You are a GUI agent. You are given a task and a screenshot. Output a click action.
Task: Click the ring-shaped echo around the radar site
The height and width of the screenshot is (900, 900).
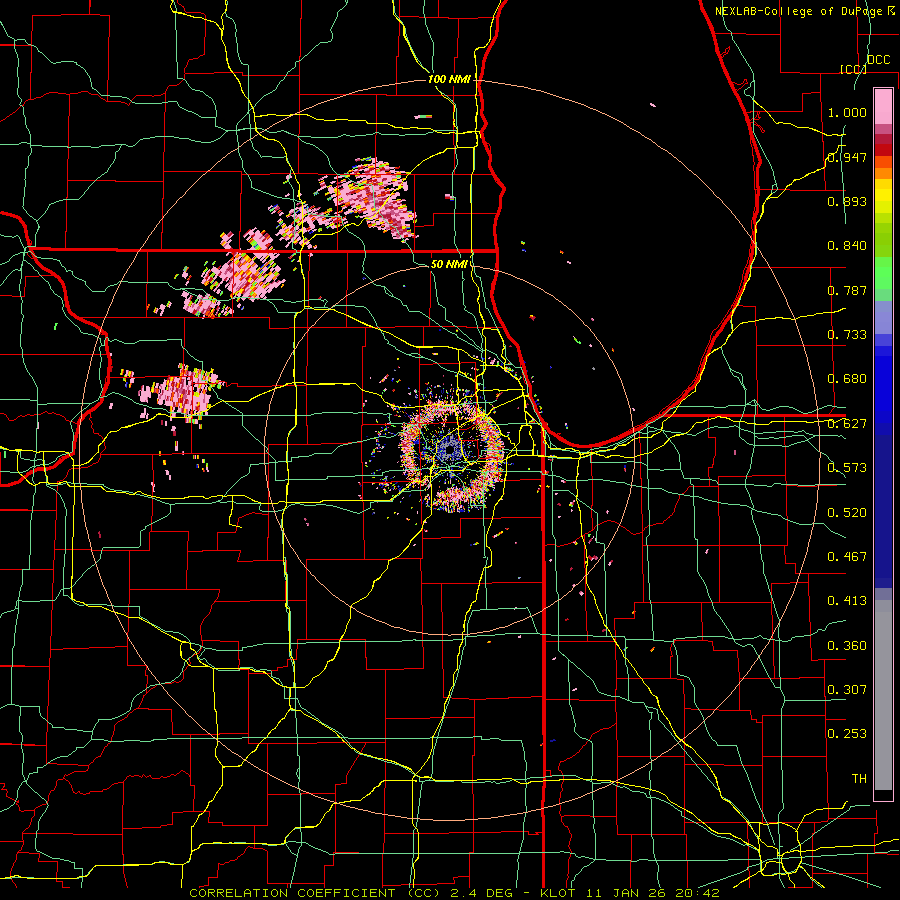(452, 453)
